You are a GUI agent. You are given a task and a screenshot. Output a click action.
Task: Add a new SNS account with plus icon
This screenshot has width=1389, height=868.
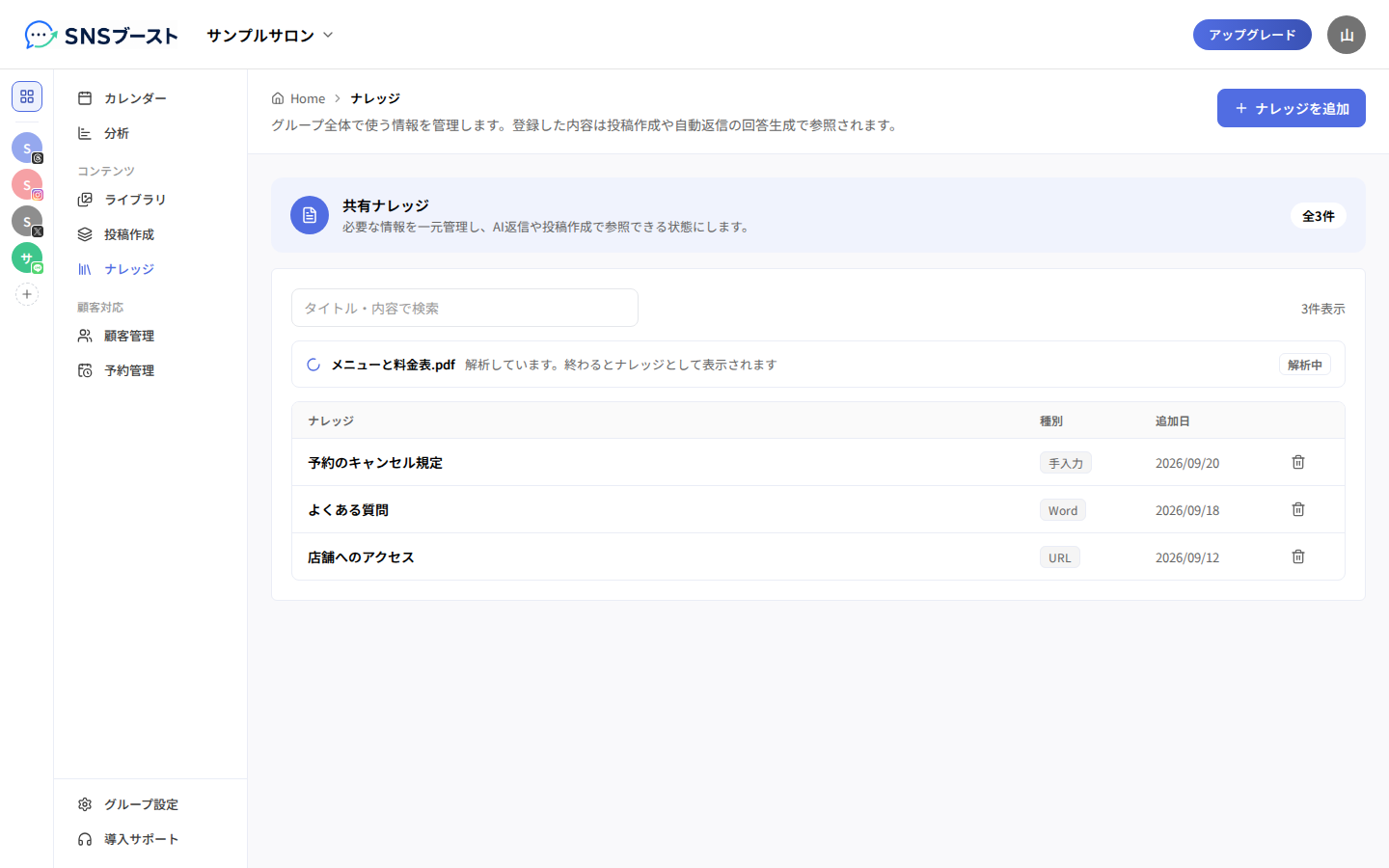[x=27, y=294]
